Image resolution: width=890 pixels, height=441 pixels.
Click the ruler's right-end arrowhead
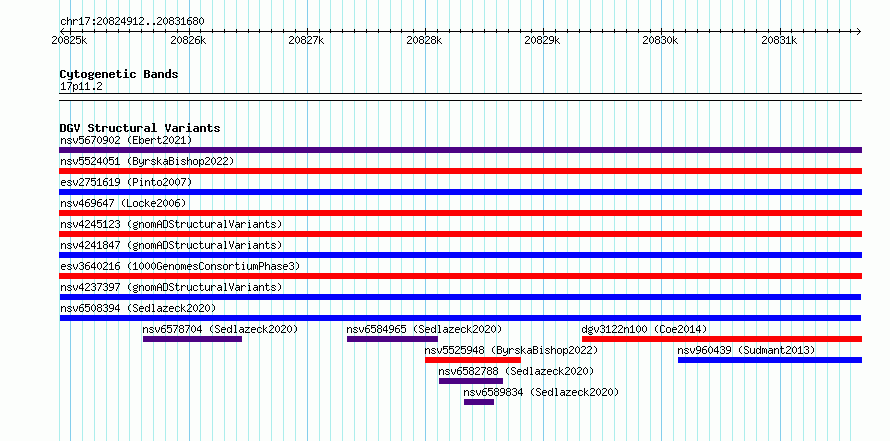(858, 31)
